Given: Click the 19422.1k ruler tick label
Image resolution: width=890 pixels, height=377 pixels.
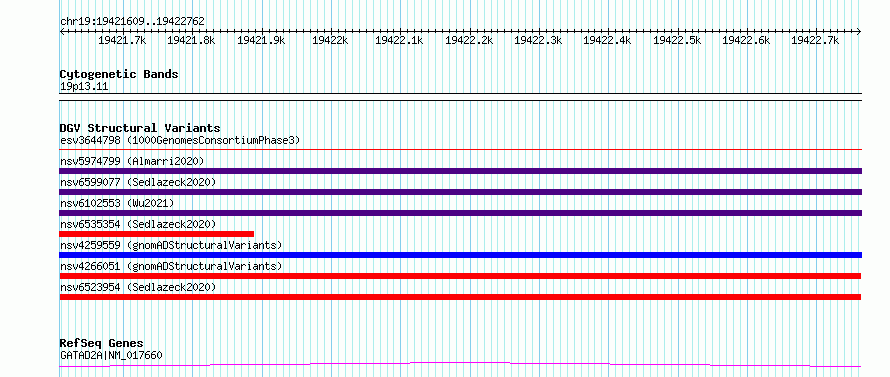Looking at the screenshot, I should coord(400,40).
